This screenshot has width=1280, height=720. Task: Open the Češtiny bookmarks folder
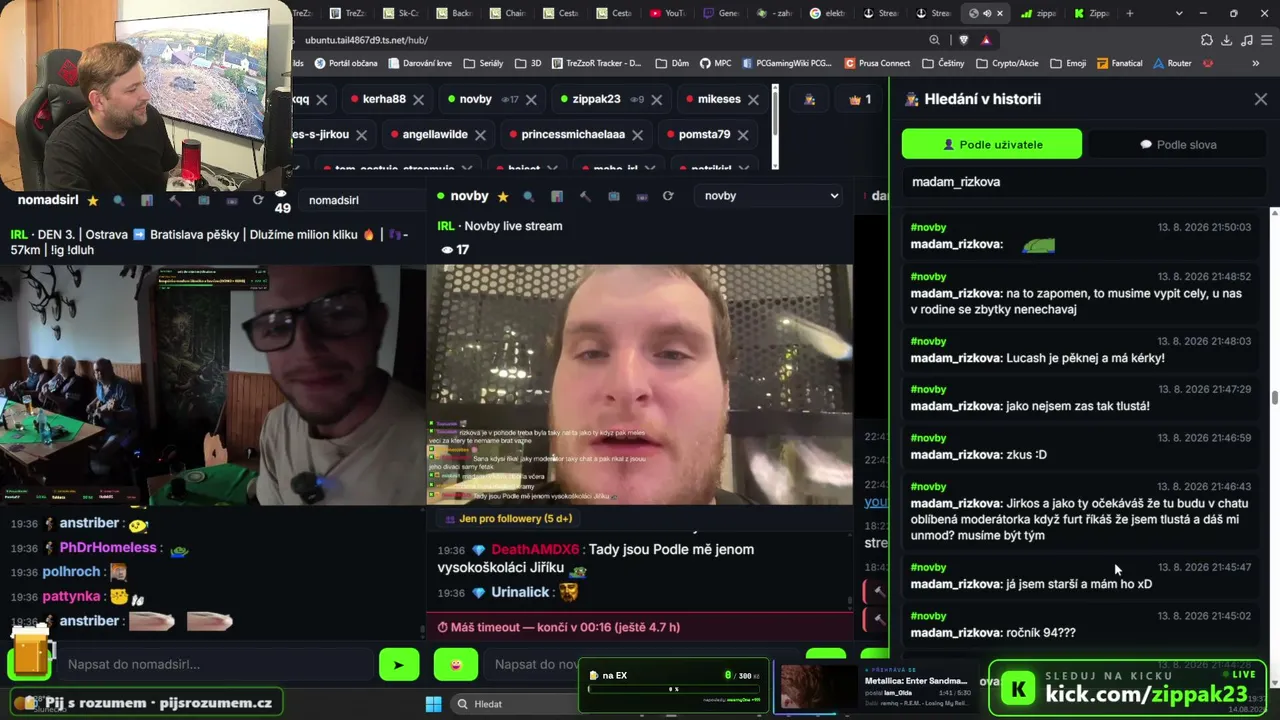pyautogui.click(x=943, y=63)
